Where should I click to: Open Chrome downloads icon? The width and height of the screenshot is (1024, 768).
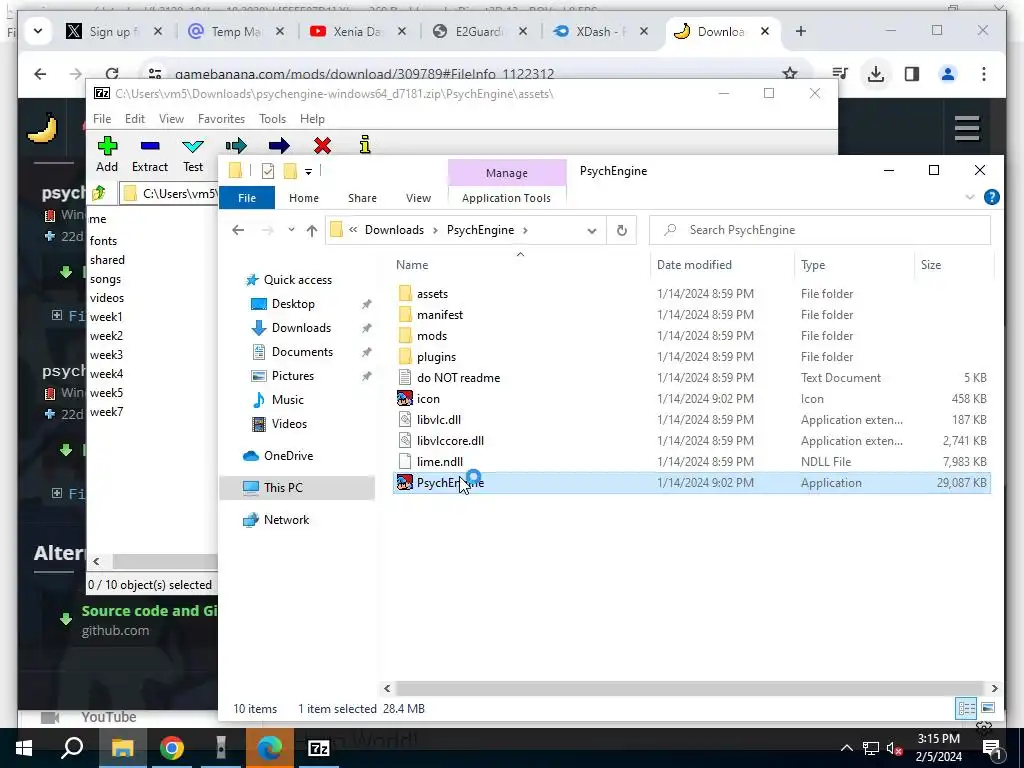click(876, 74)
